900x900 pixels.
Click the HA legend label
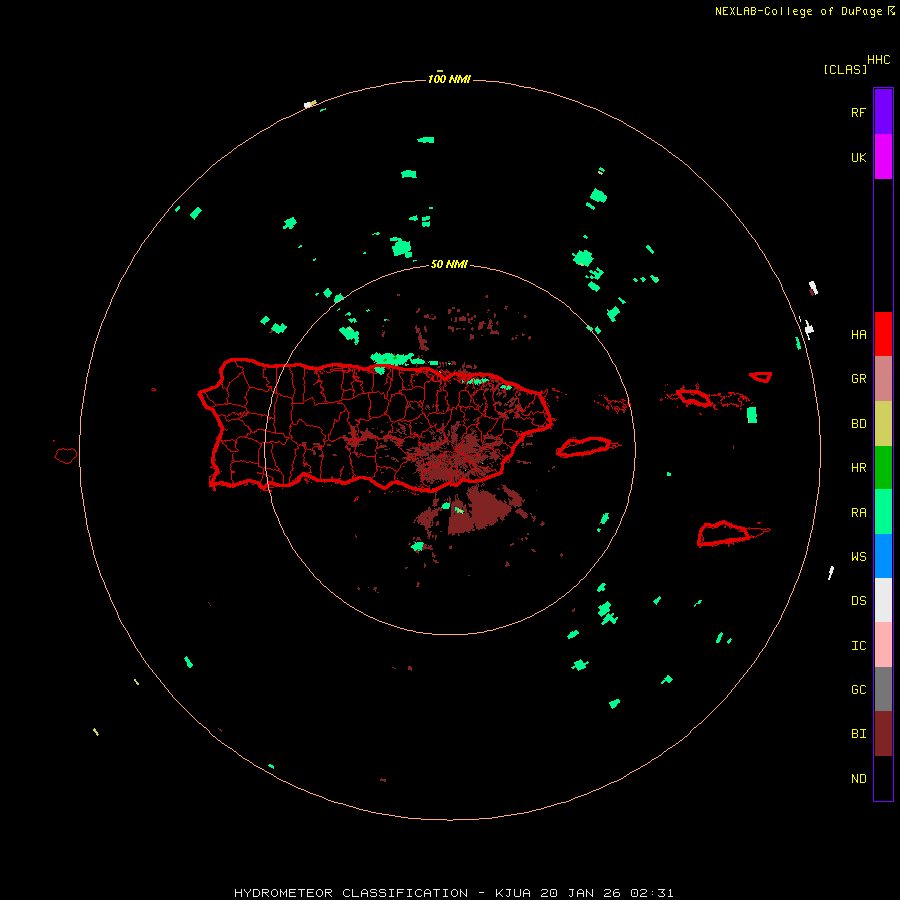(x=858, y=335)
